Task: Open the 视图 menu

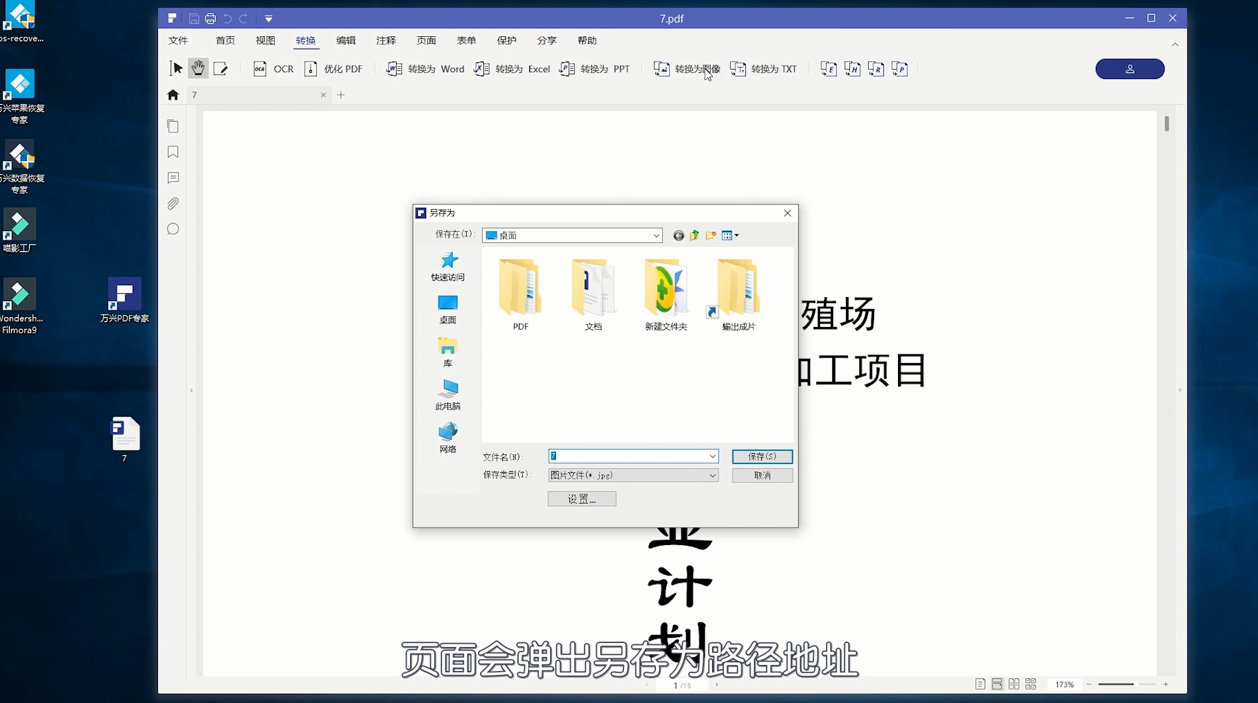Action: (264, 40)
